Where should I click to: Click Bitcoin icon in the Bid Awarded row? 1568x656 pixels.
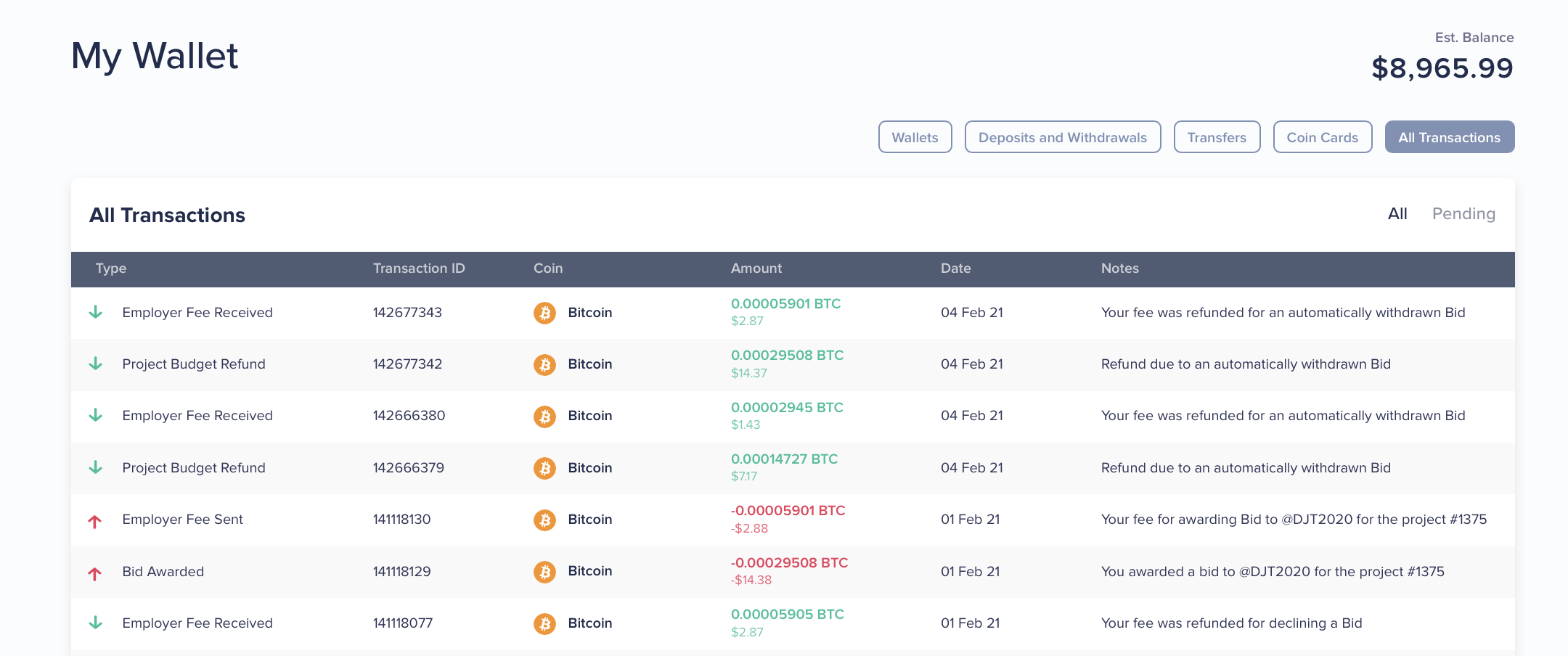(544, 572)
